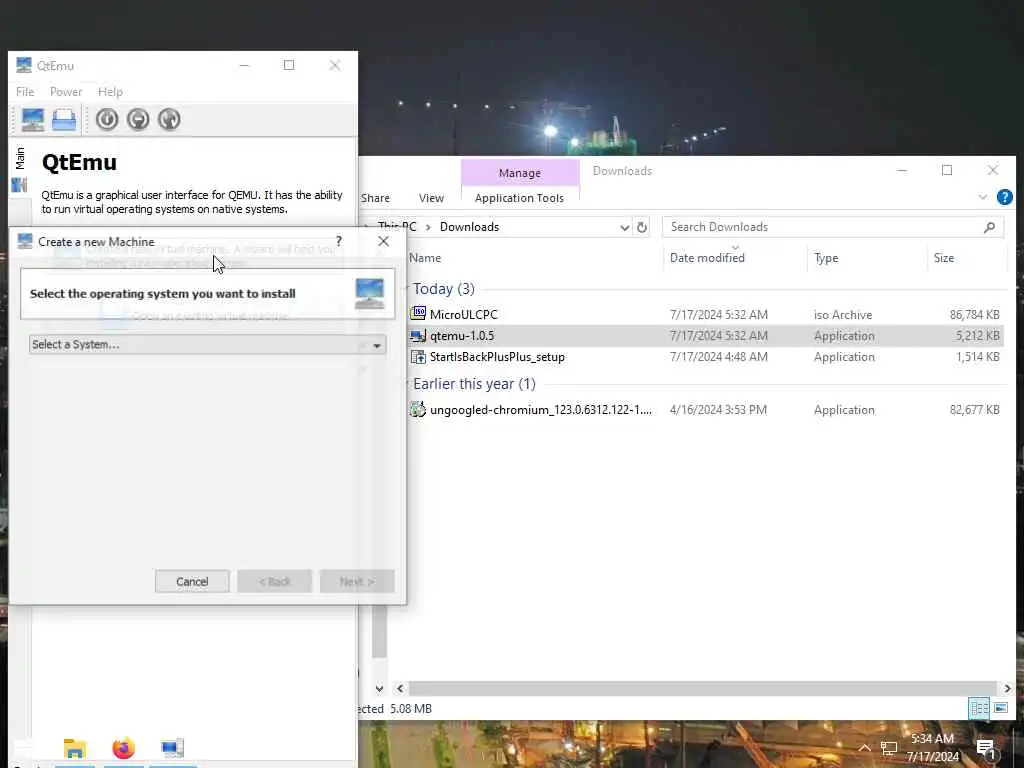Click the restart machine toolbar icon in QtEmu
This screenshot has height=768, width=1024.
tap(169, 120)
